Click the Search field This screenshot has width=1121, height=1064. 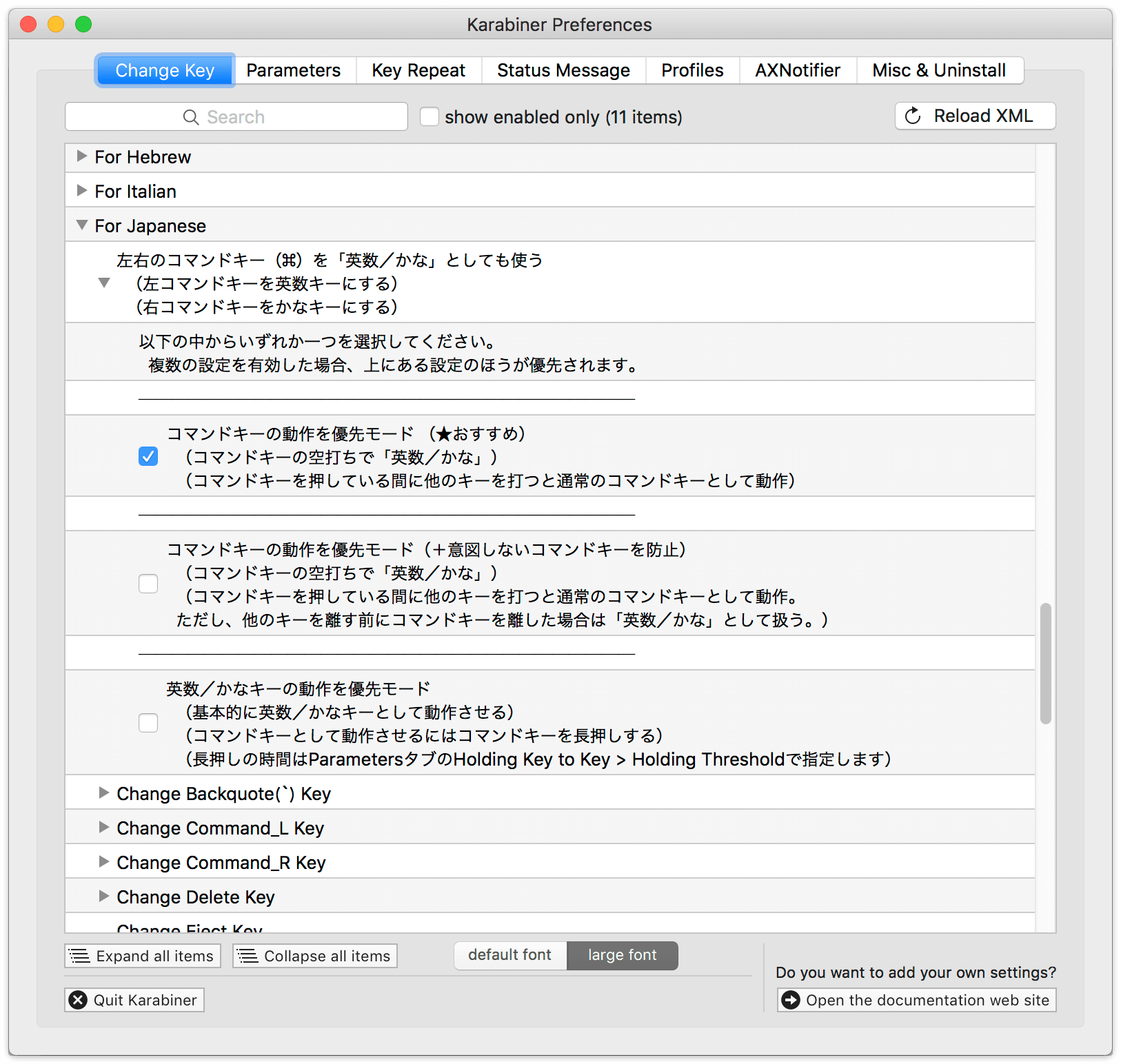pyautogui.click(x=236, y=116)
